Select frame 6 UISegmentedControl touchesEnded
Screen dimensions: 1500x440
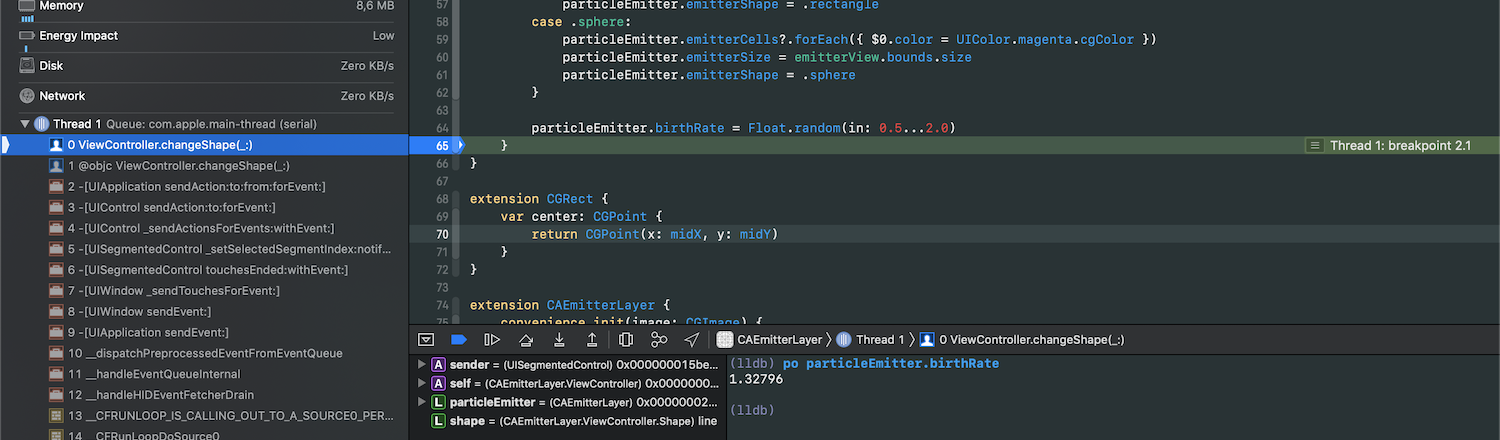click(204, 270)
